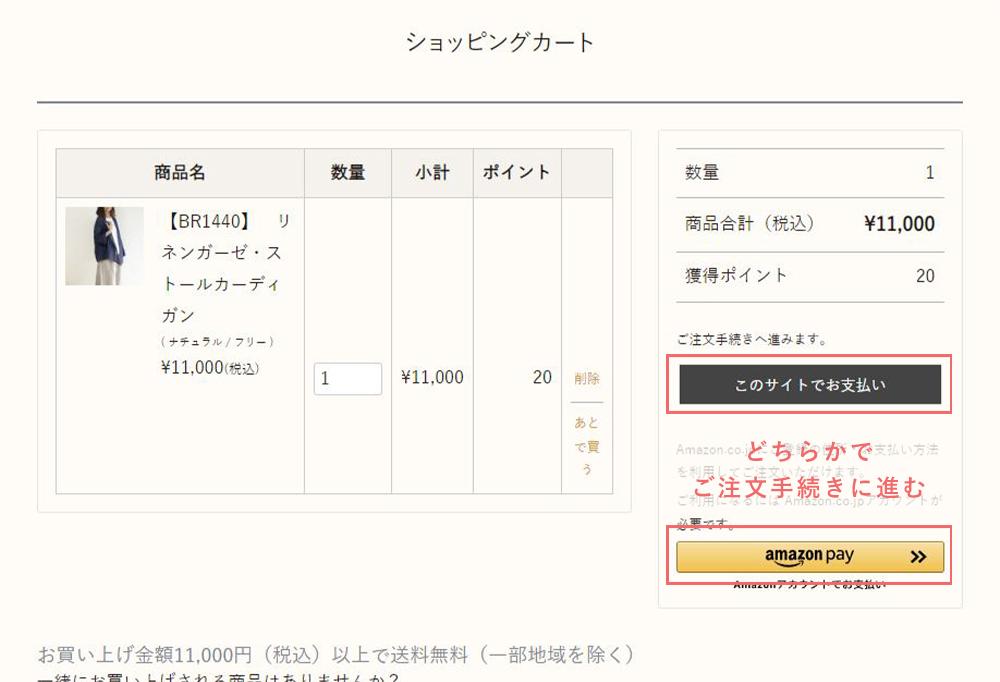The width and height of the screenshot is (1000, 682).
Task: Select the 小計 column header
Action: [432, 172]
